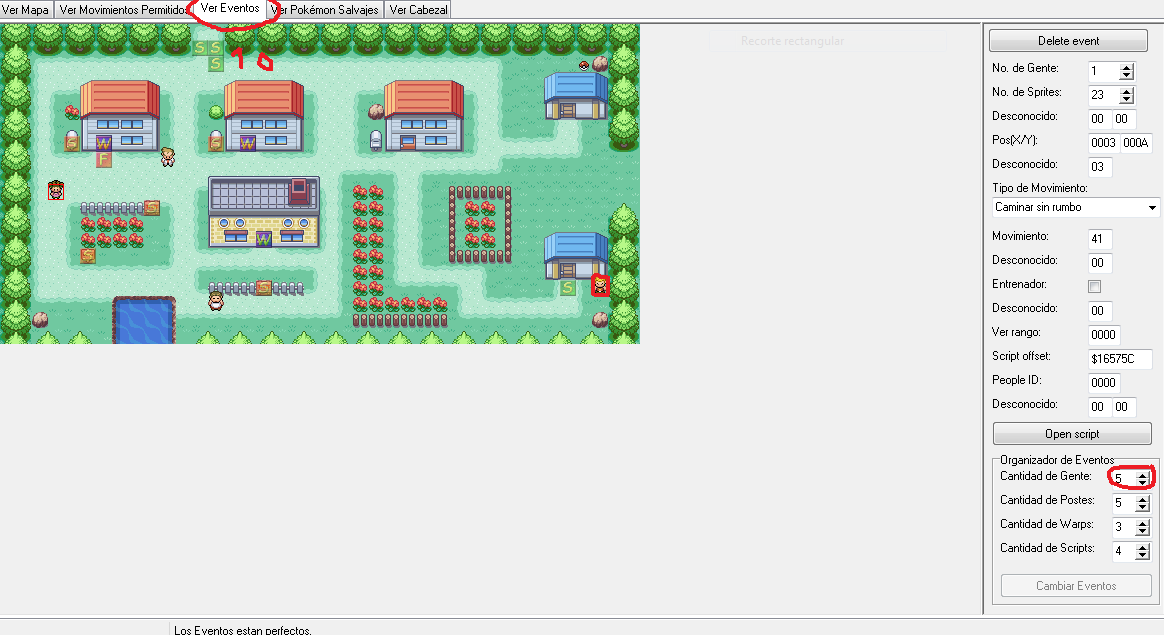Click the Movimiento value field
The image size is (1164, 635).
click(x=1099, y=239)
